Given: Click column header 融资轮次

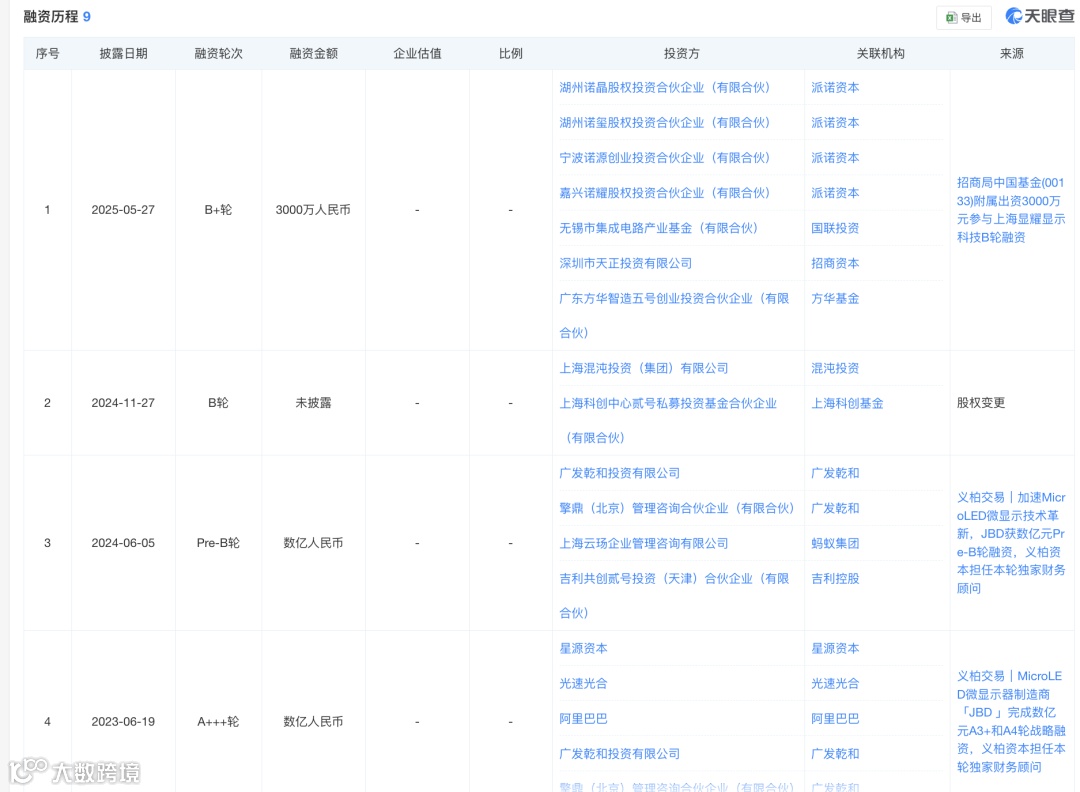Looking at the screenshot, I should 218,54.
